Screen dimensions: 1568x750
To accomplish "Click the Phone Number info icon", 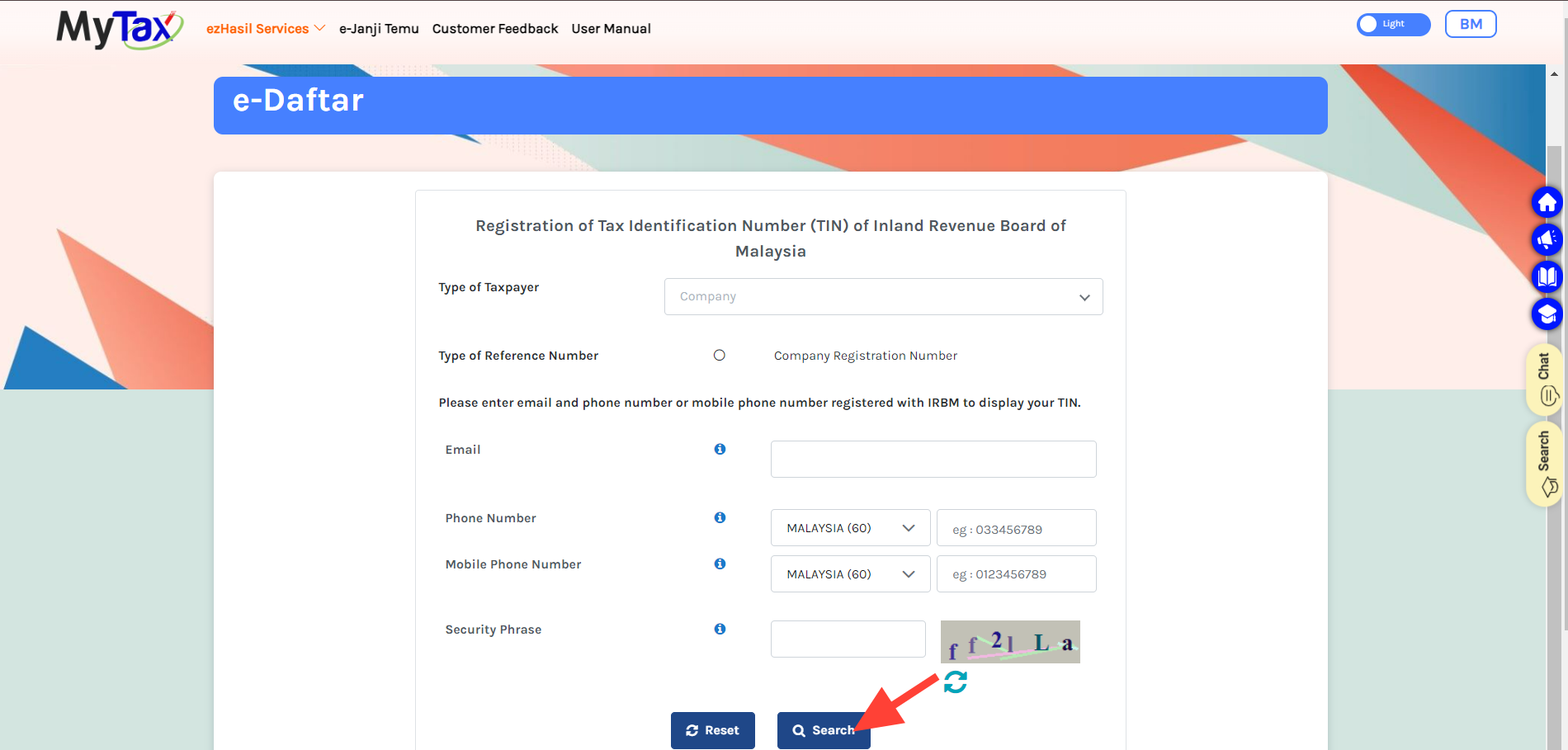I will click(720, 517).
